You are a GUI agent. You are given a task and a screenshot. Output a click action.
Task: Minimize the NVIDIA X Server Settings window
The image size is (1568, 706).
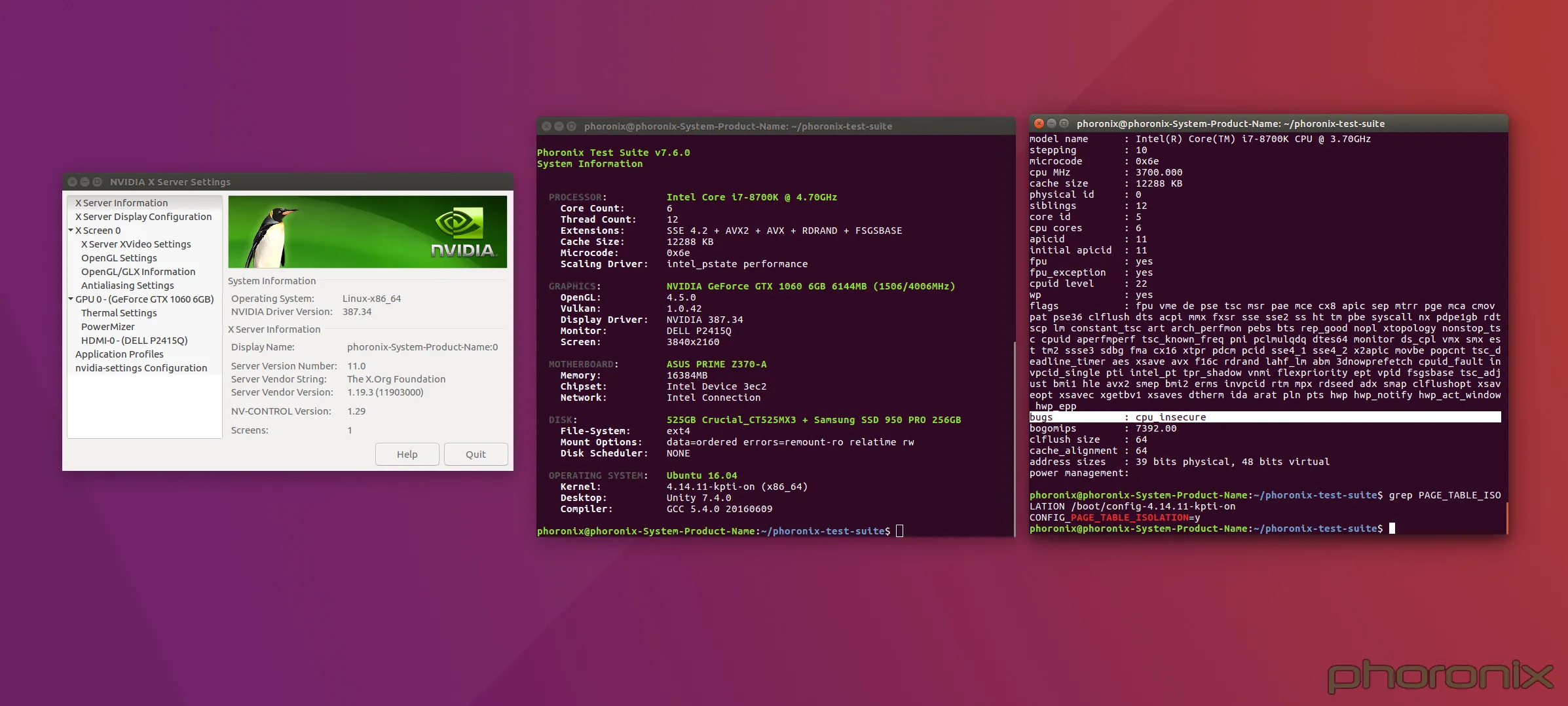(85, 182)
